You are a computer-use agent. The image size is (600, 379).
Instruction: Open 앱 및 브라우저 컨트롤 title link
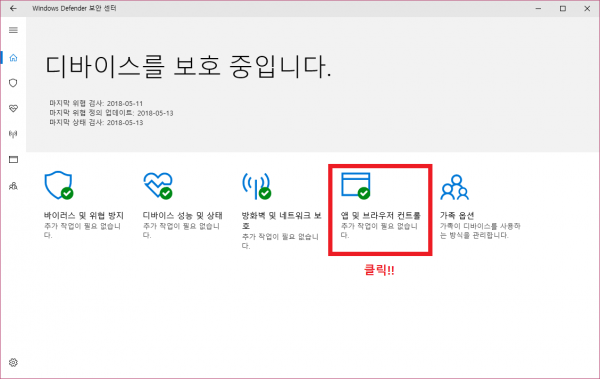[x=381, y=216]
